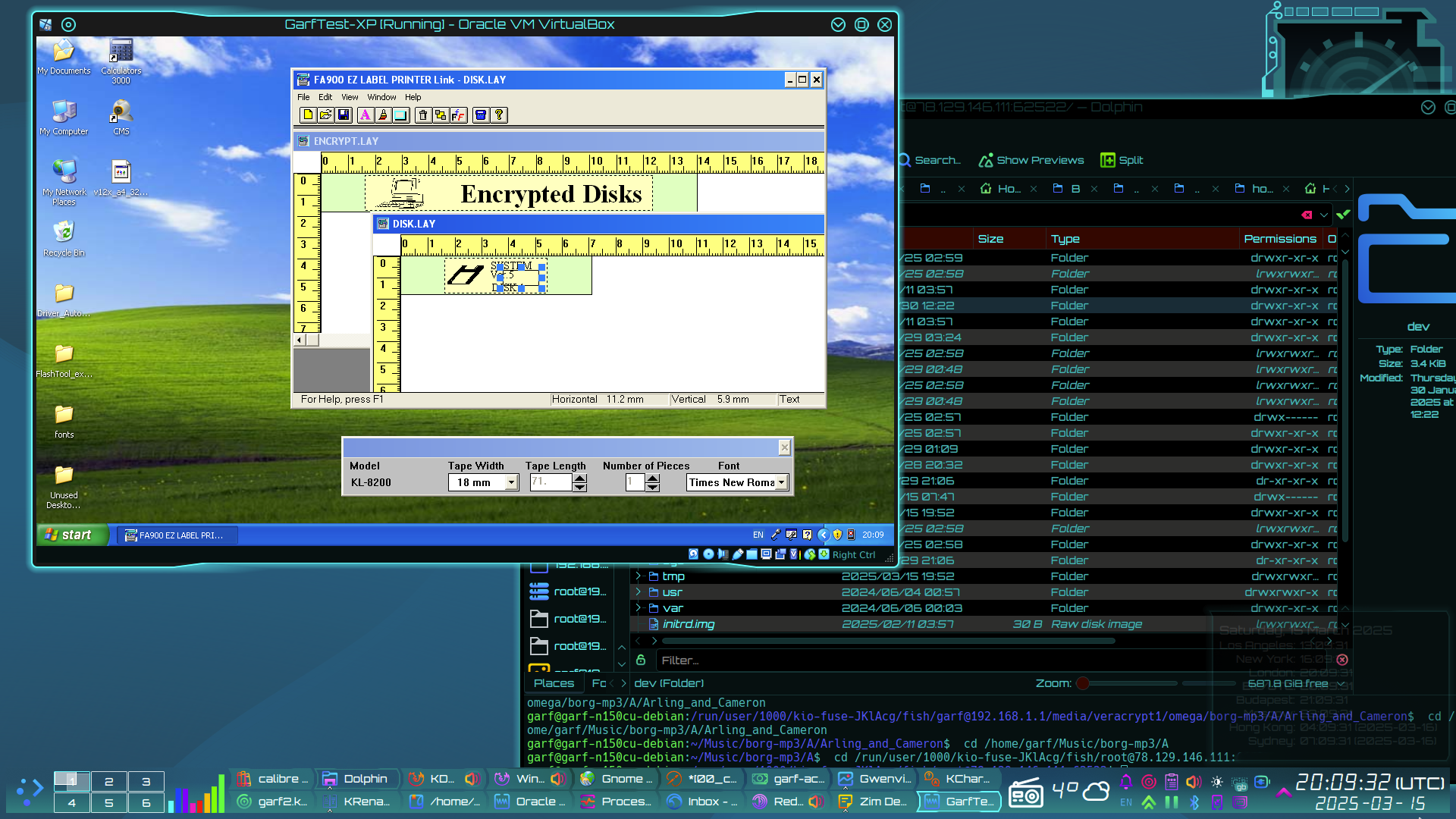Open help with question mark icon
The image size is (1456, 819).
[499, 115]
